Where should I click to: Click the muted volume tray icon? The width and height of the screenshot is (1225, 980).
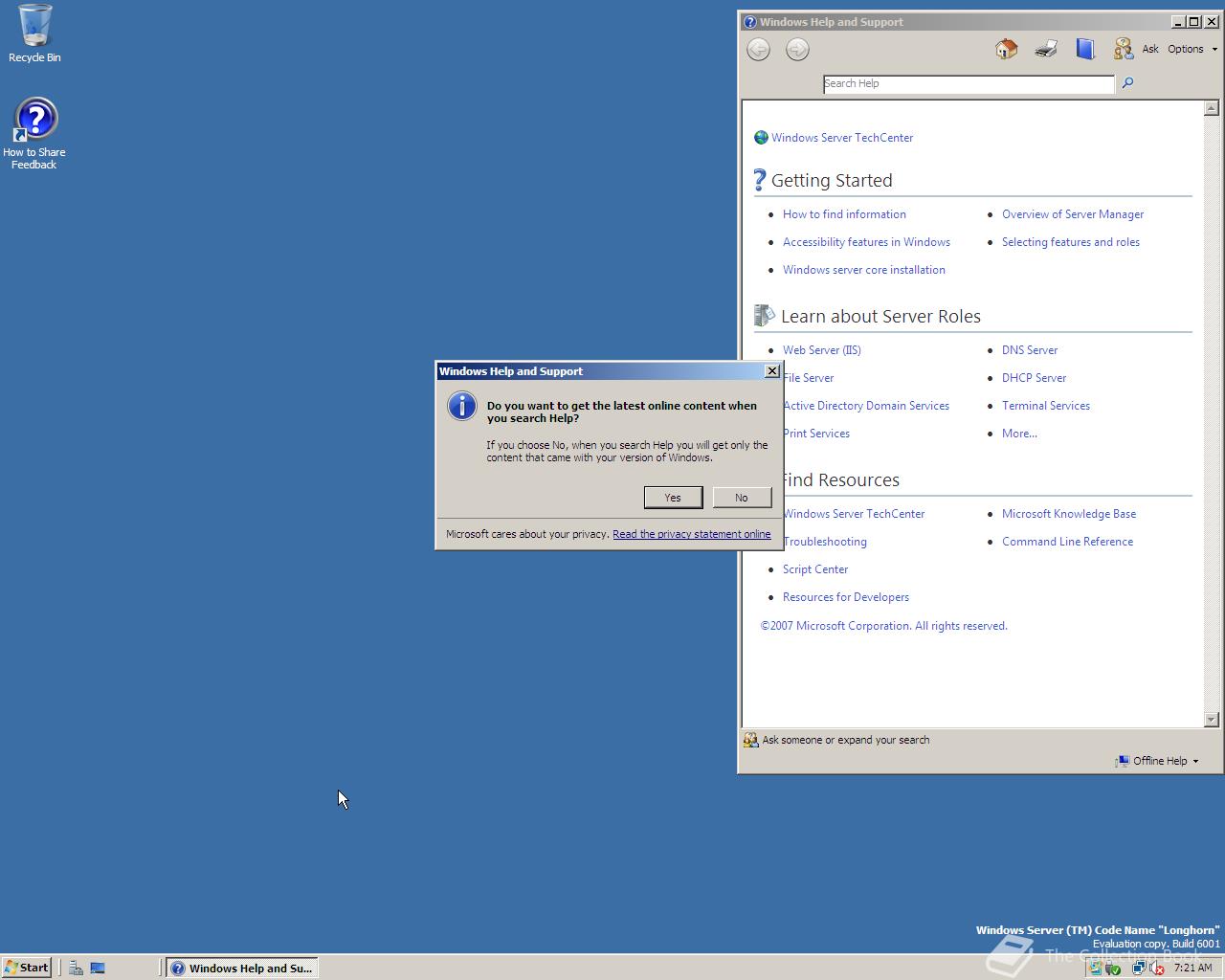point(1156,968)
